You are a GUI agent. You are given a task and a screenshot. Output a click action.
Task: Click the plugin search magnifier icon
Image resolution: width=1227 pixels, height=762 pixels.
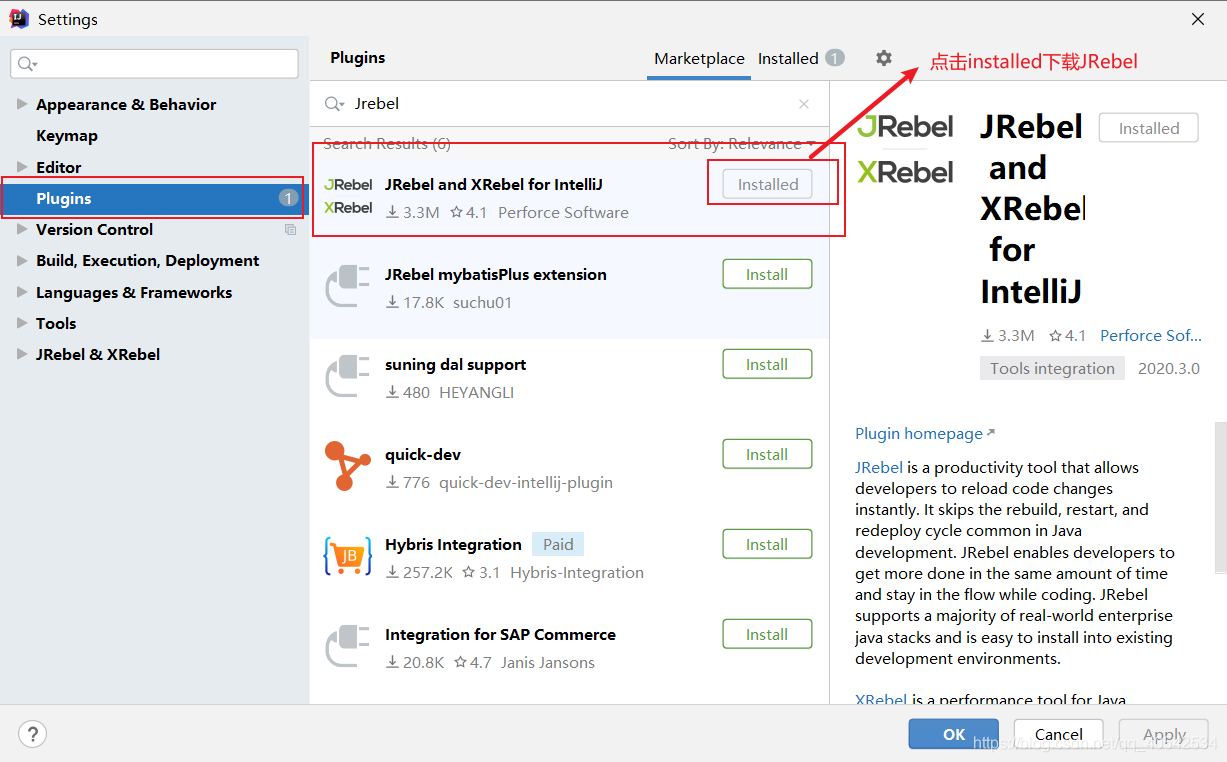click(x=334, y=104)
